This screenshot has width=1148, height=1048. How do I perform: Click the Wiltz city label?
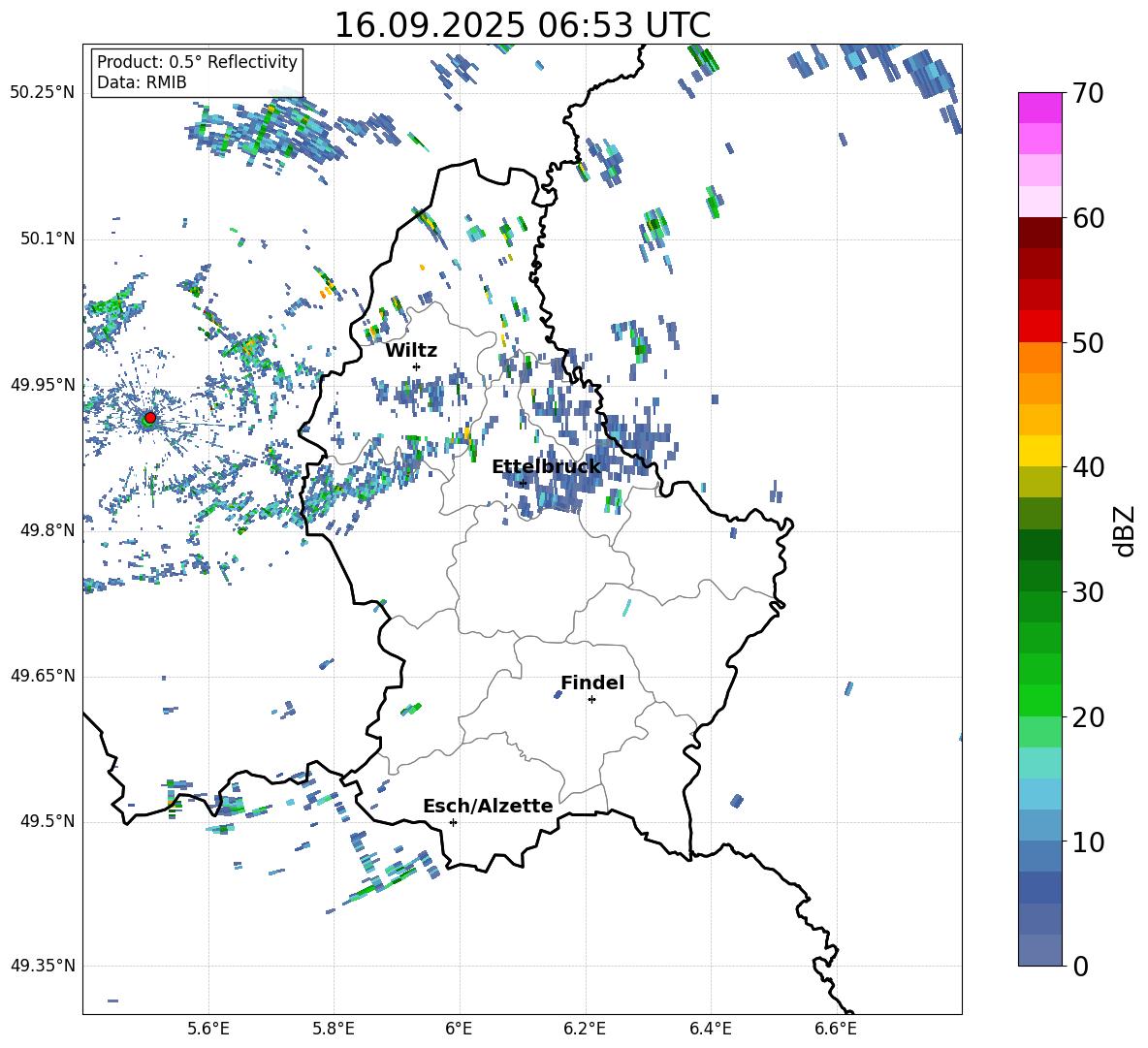(x=411, y=351)
